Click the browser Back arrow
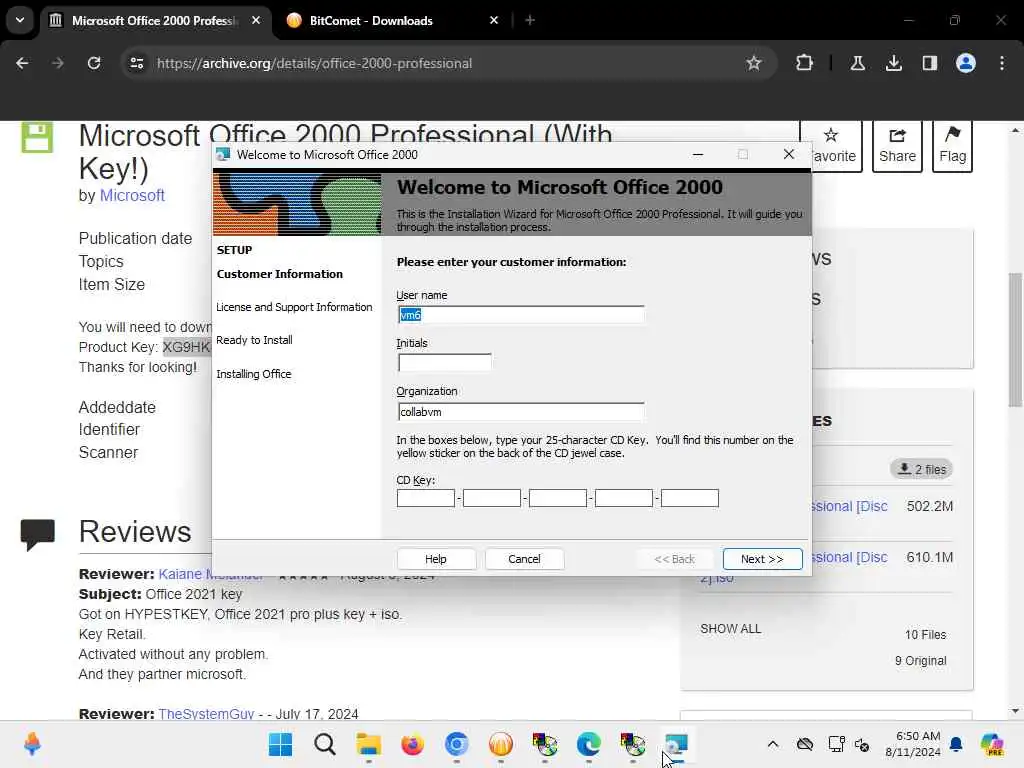This screenshot has width=1024, height=768. click(x=22, y=63)
